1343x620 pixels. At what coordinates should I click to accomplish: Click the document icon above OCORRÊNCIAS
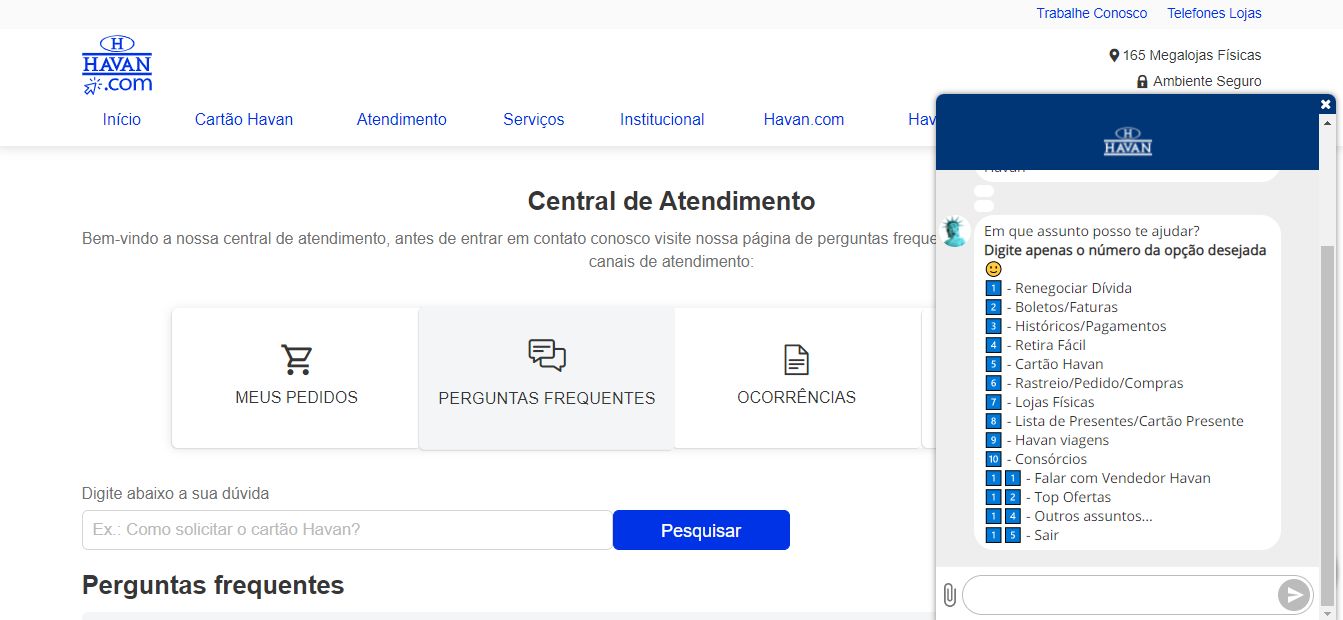pos(796,359)
